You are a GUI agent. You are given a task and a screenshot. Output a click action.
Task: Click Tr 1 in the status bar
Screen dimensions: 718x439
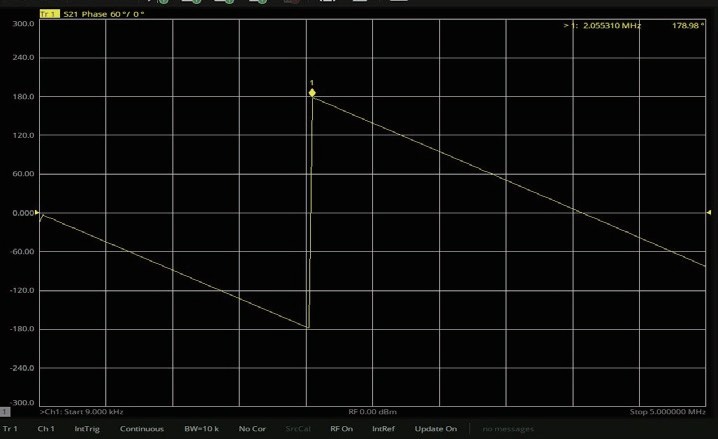[10, 429]
